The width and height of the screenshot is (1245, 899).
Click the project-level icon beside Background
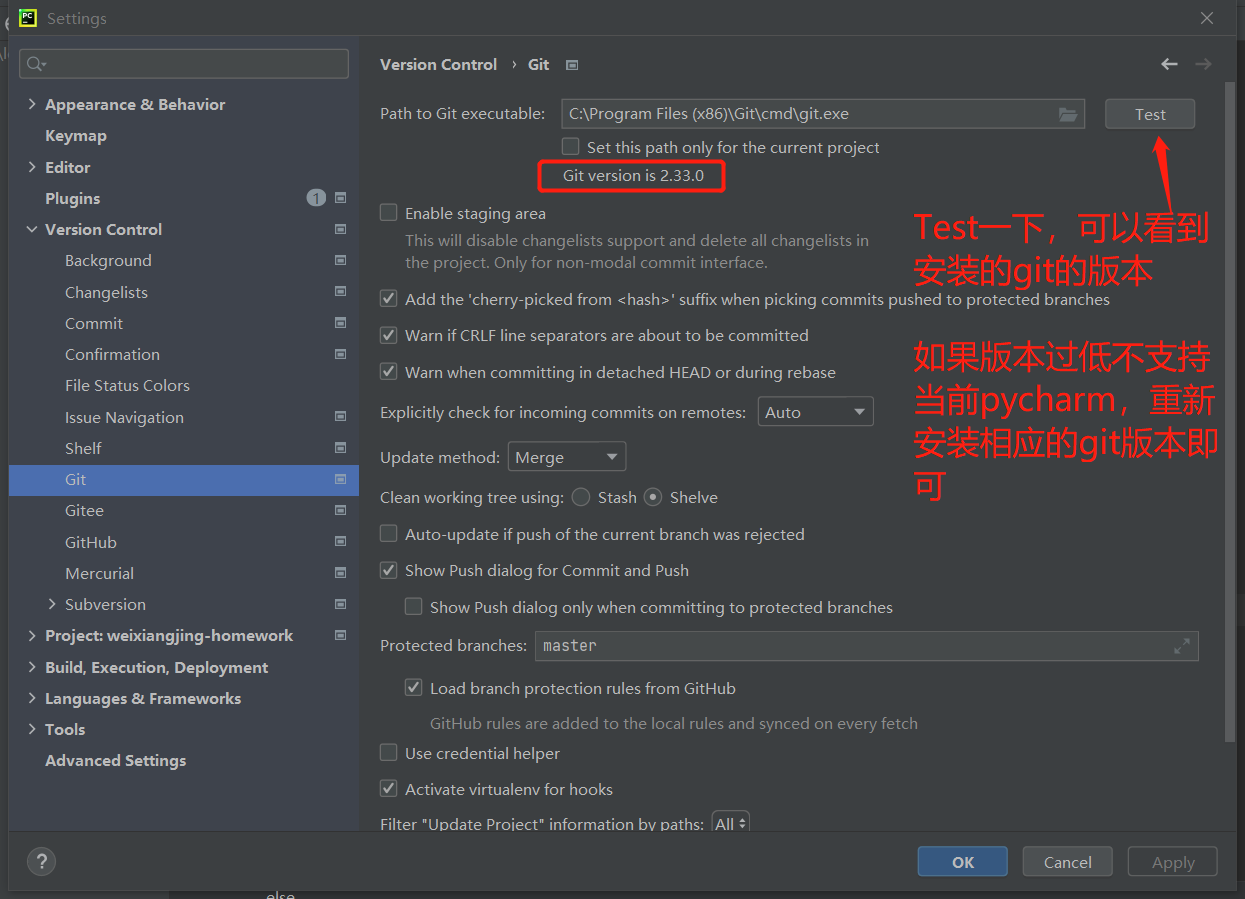pos(340,260)
